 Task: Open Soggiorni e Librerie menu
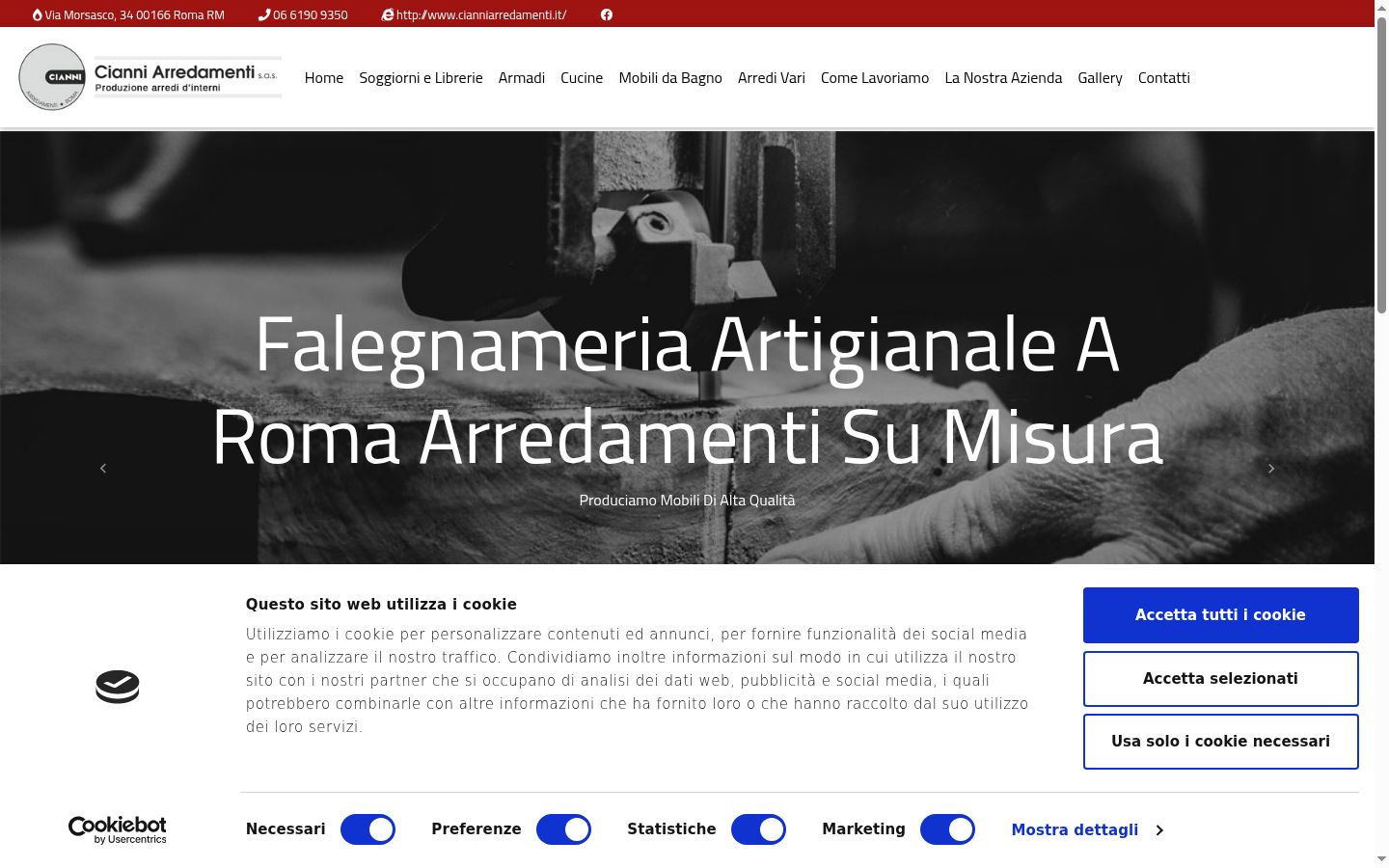(x=421, y=78)
